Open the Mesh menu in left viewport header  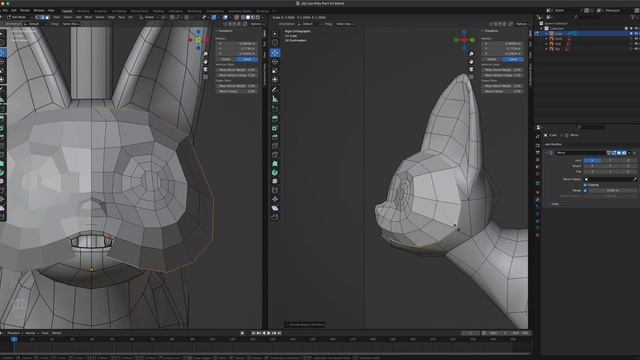(x=89, y=18)
